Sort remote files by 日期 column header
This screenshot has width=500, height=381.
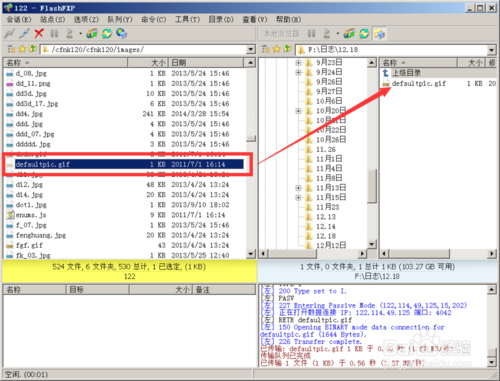pyautogui.click(x=206, y=62)
